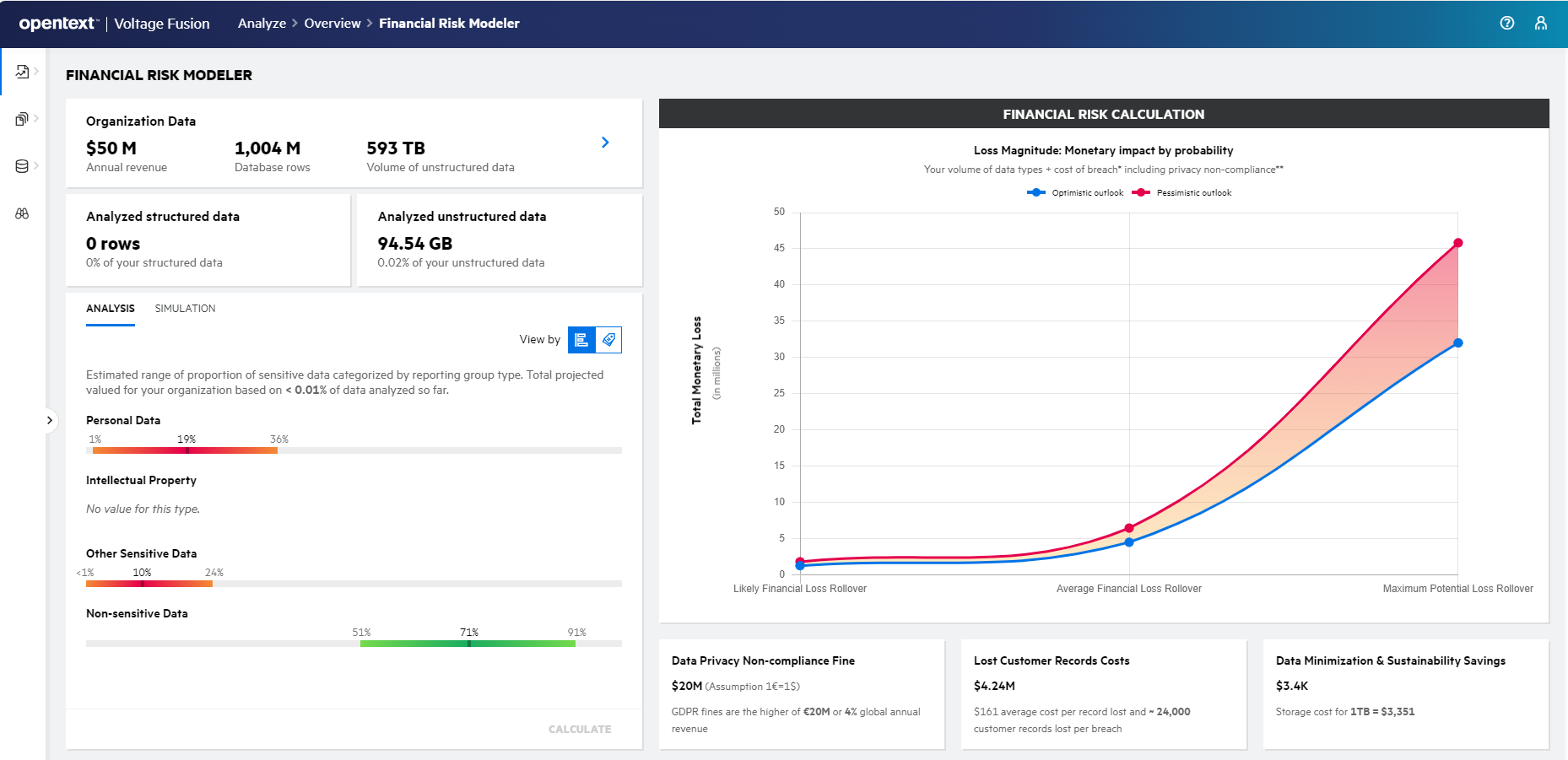Click the user profile icon
1568x760 pixels.
(1540, 24)
